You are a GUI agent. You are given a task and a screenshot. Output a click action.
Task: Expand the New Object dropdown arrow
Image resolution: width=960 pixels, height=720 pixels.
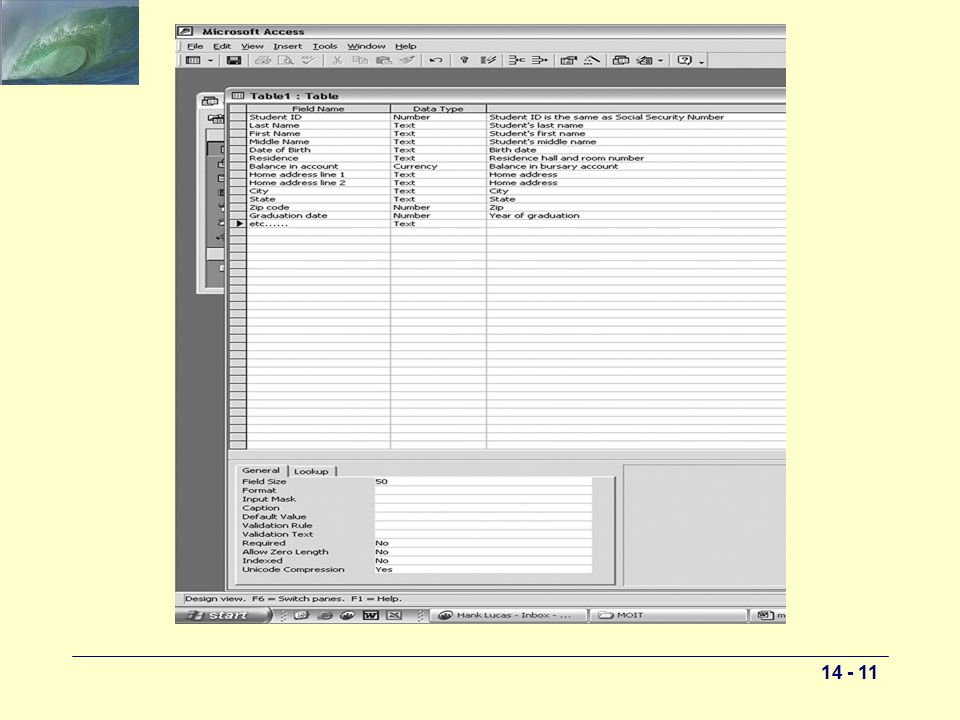660,60
